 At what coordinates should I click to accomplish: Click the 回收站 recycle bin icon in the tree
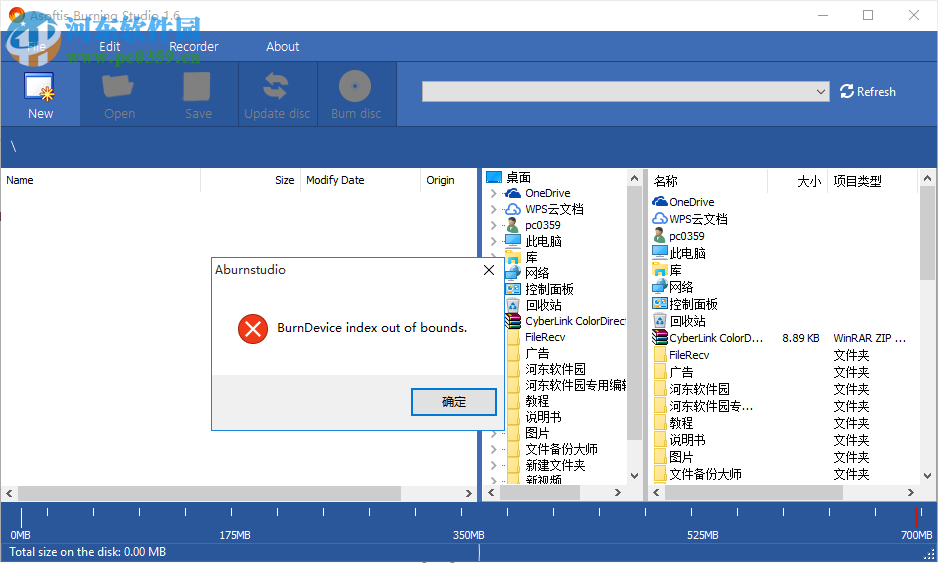point(513,305)
